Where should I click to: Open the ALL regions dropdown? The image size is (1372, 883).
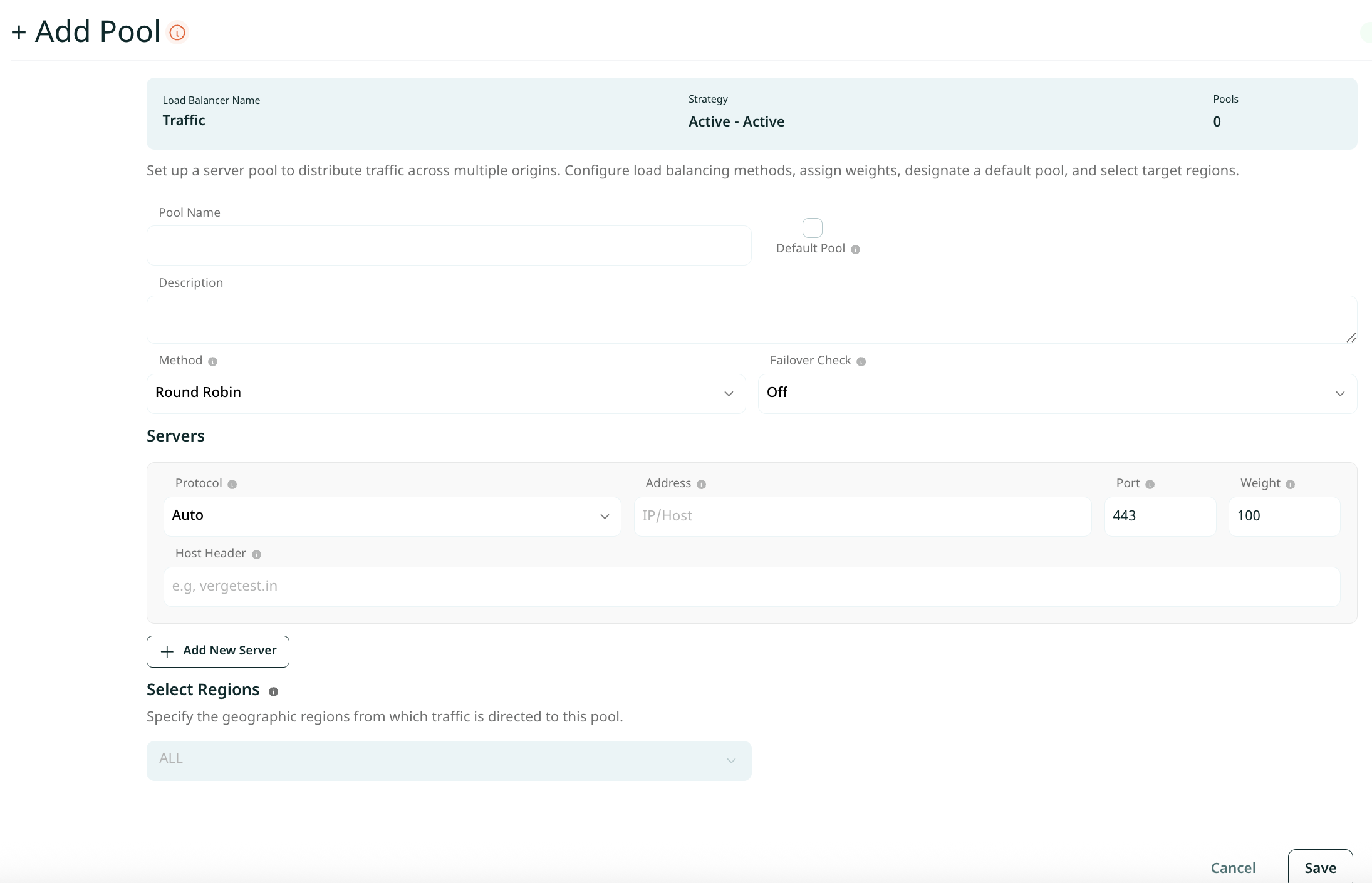(x=449, y=760)
